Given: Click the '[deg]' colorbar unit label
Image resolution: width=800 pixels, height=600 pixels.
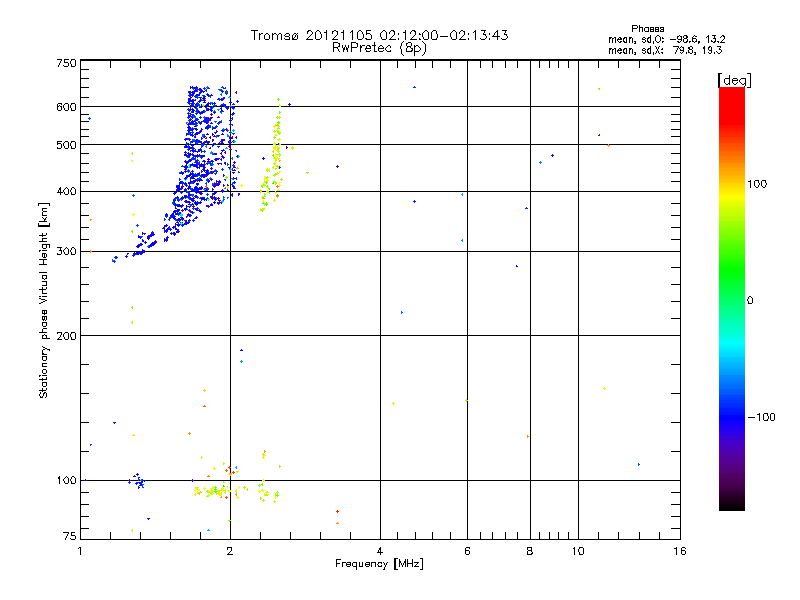Looking at the screenshot, I should [734, 80].
